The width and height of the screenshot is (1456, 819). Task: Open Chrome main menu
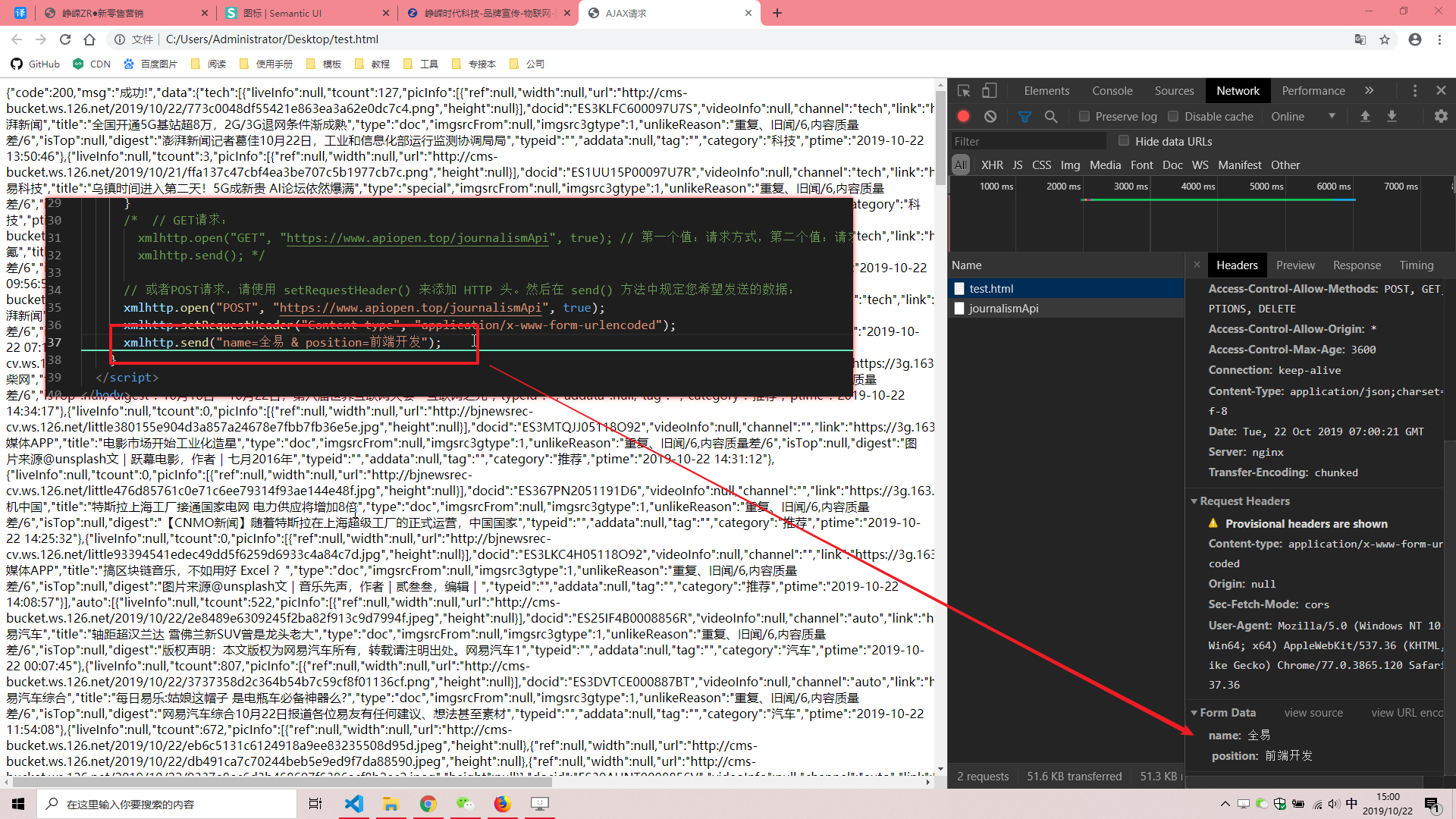pos(1439,39)
